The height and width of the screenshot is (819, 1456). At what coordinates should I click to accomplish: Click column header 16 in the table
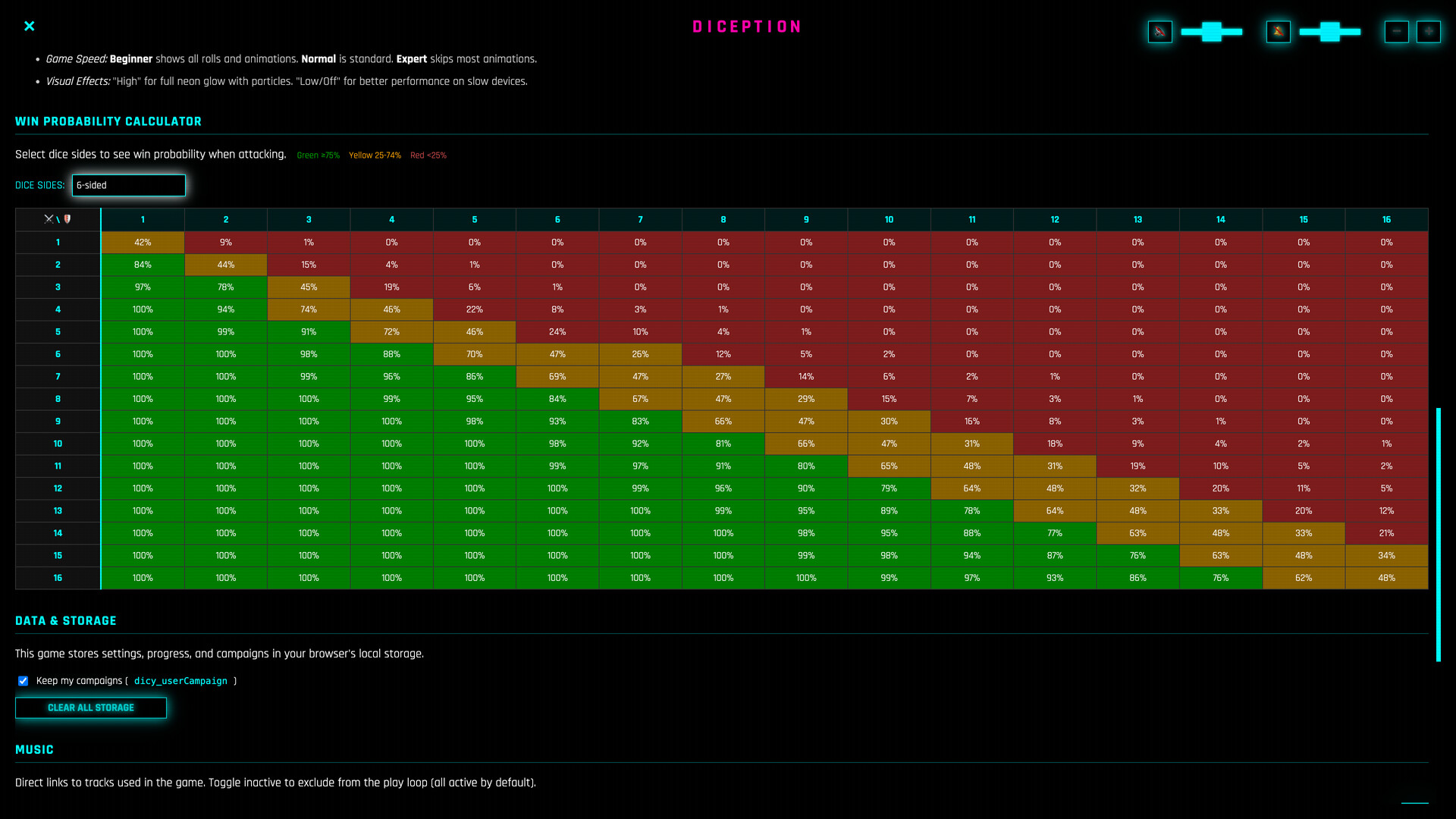click(1386, 219)
